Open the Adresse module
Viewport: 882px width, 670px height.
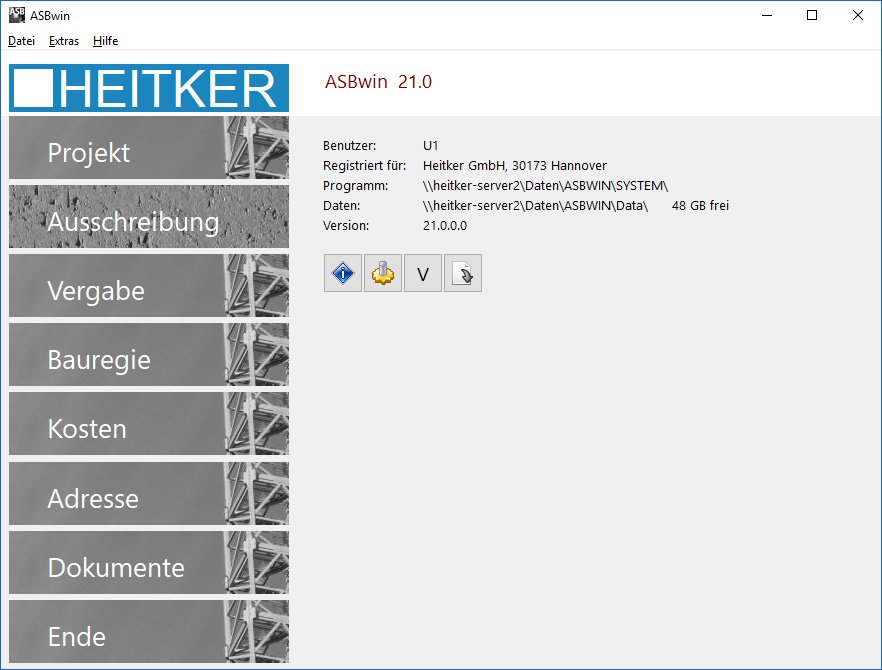pos(148,494)
